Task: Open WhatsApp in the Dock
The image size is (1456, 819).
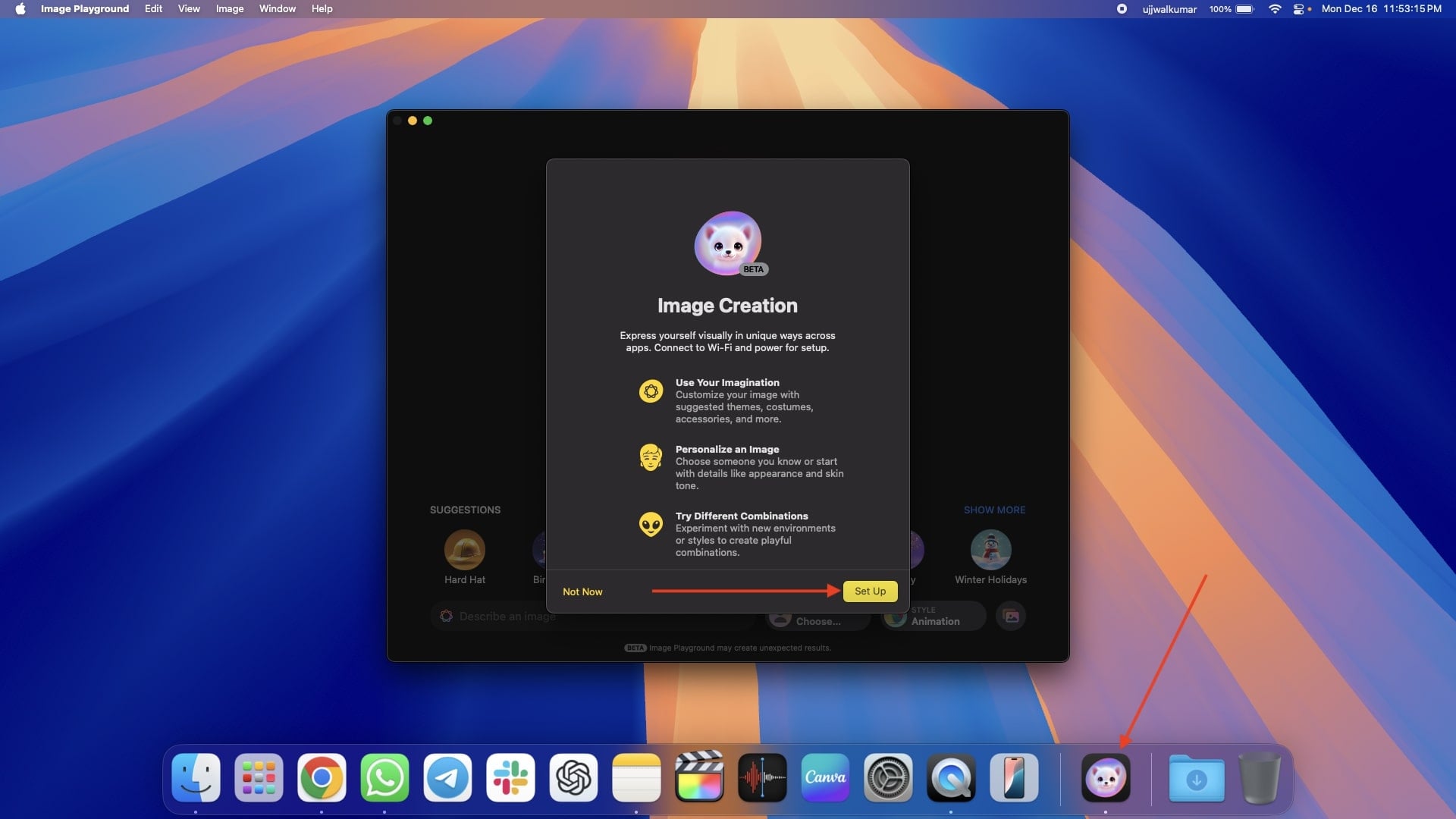Action: click(x=384, y=778)
